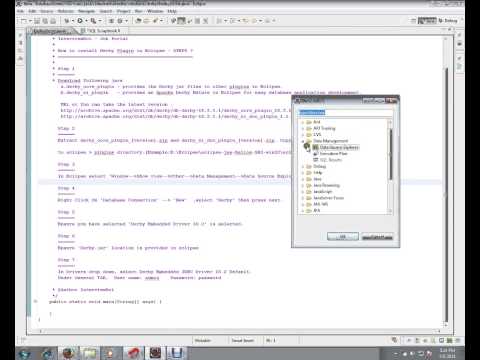
Task: Open Internet Explorer from the taskbar
Action: point(47,353)
